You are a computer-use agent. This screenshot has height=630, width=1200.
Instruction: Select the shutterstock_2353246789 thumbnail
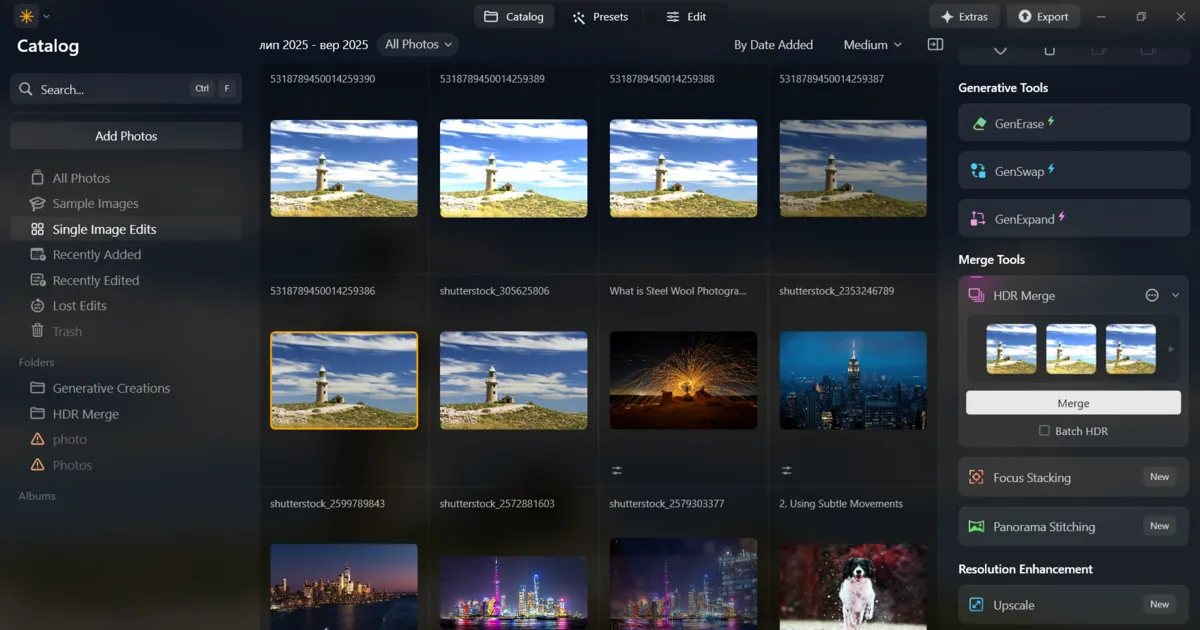click(x=852, y=380)
